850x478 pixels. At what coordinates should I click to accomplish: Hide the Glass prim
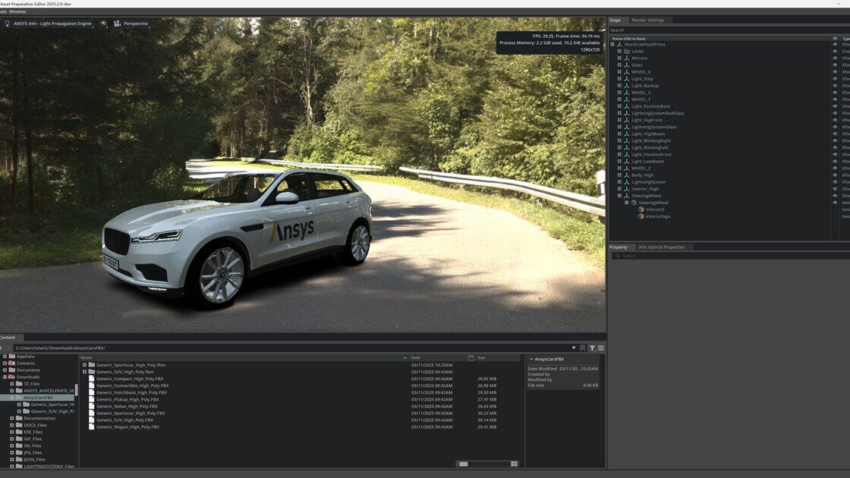pyautogui.click(x=835, y=65)
